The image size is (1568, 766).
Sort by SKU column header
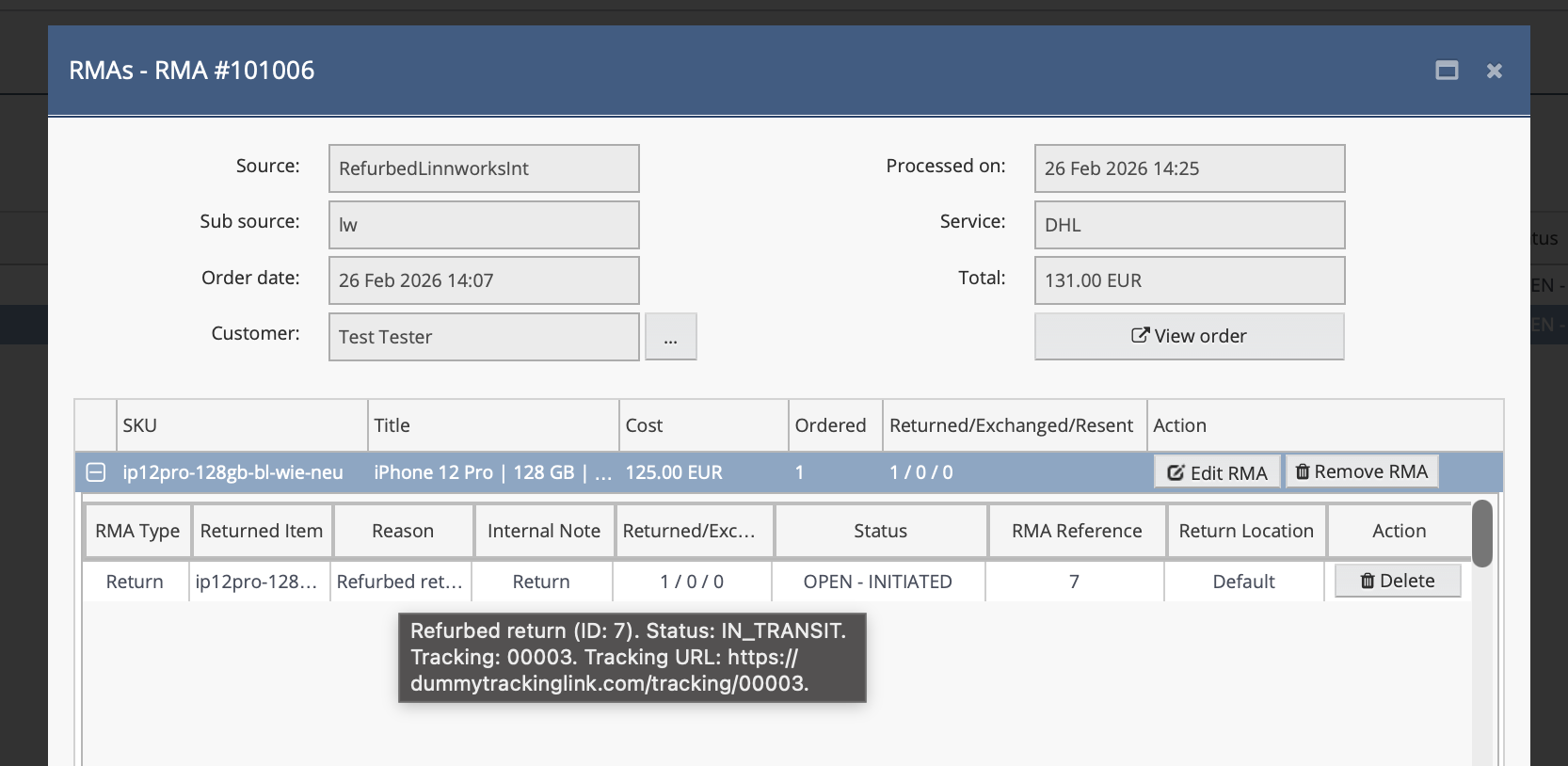[242, 425]
